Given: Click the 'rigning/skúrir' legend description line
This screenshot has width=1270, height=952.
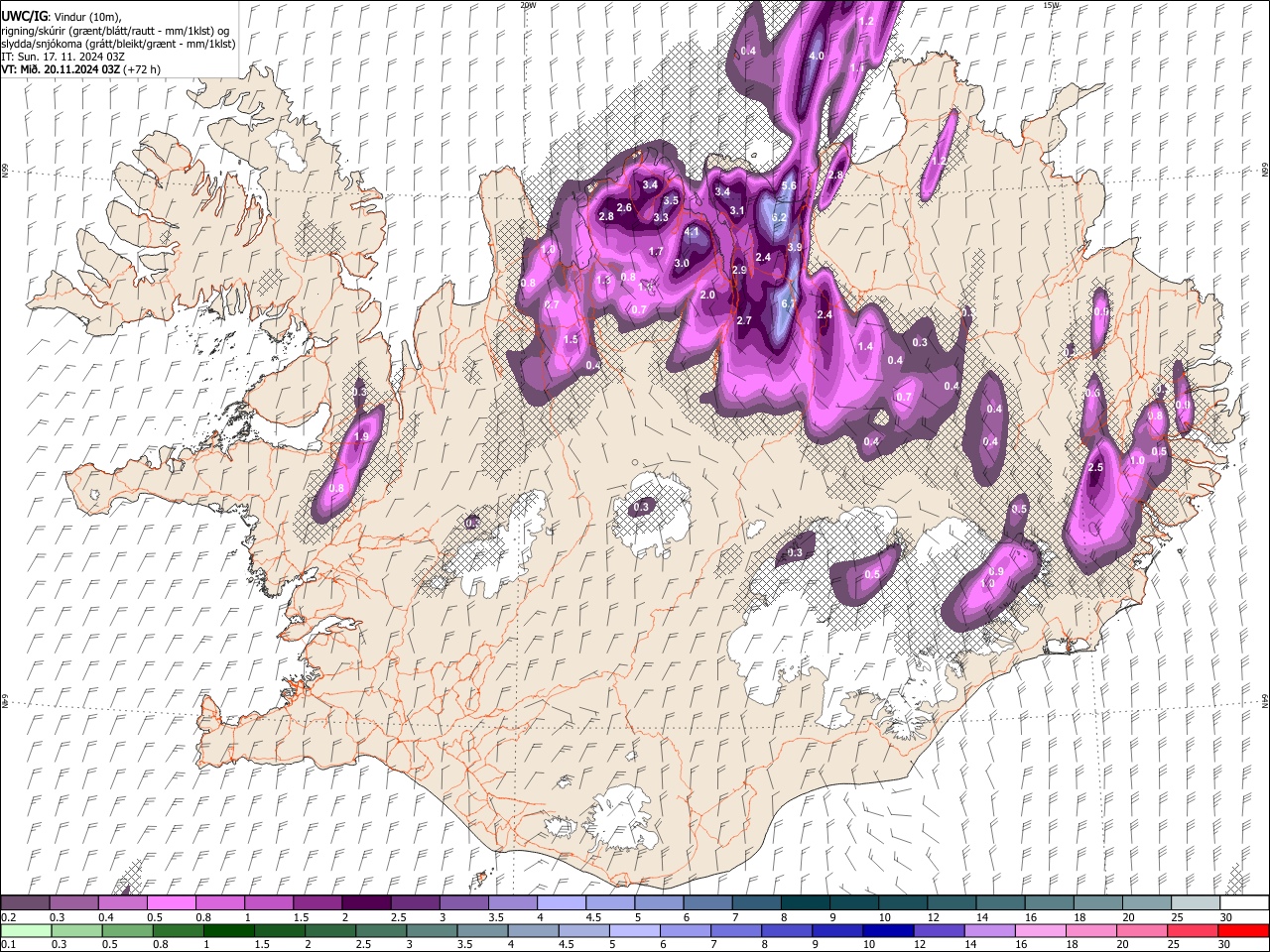Looking at the screenshot, I should [115, 31].
